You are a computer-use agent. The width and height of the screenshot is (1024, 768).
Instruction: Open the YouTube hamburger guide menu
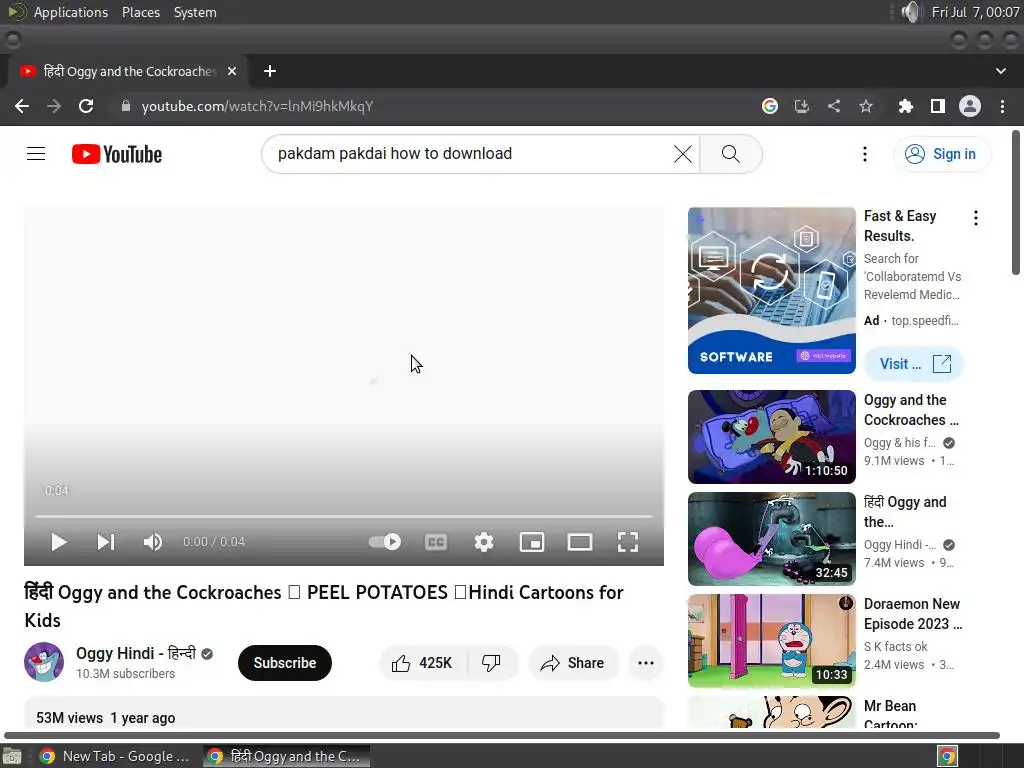point(36,154)
